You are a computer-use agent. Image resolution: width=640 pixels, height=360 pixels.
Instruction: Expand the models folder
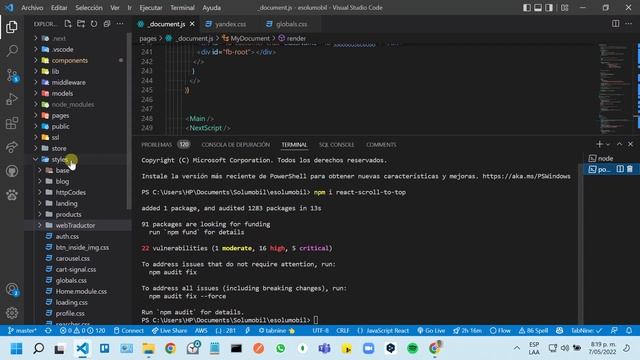(x=62, y=93)
